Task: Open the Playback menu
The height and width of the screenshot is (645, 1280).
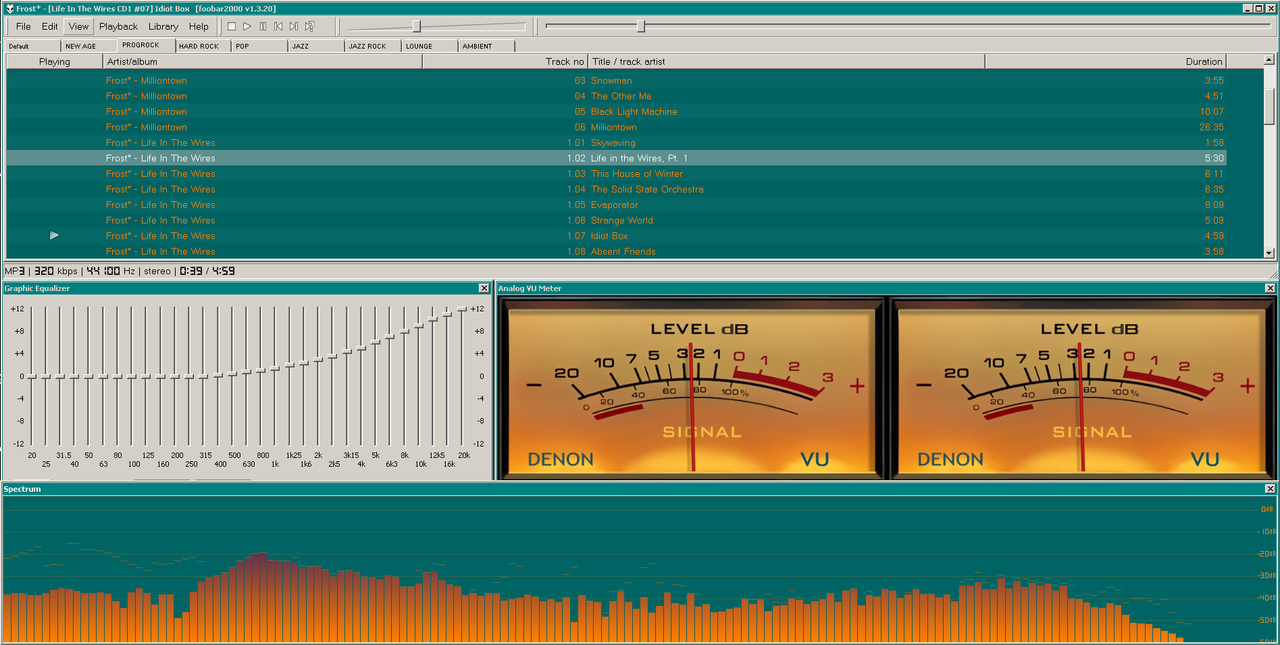Action: point(119,27)
